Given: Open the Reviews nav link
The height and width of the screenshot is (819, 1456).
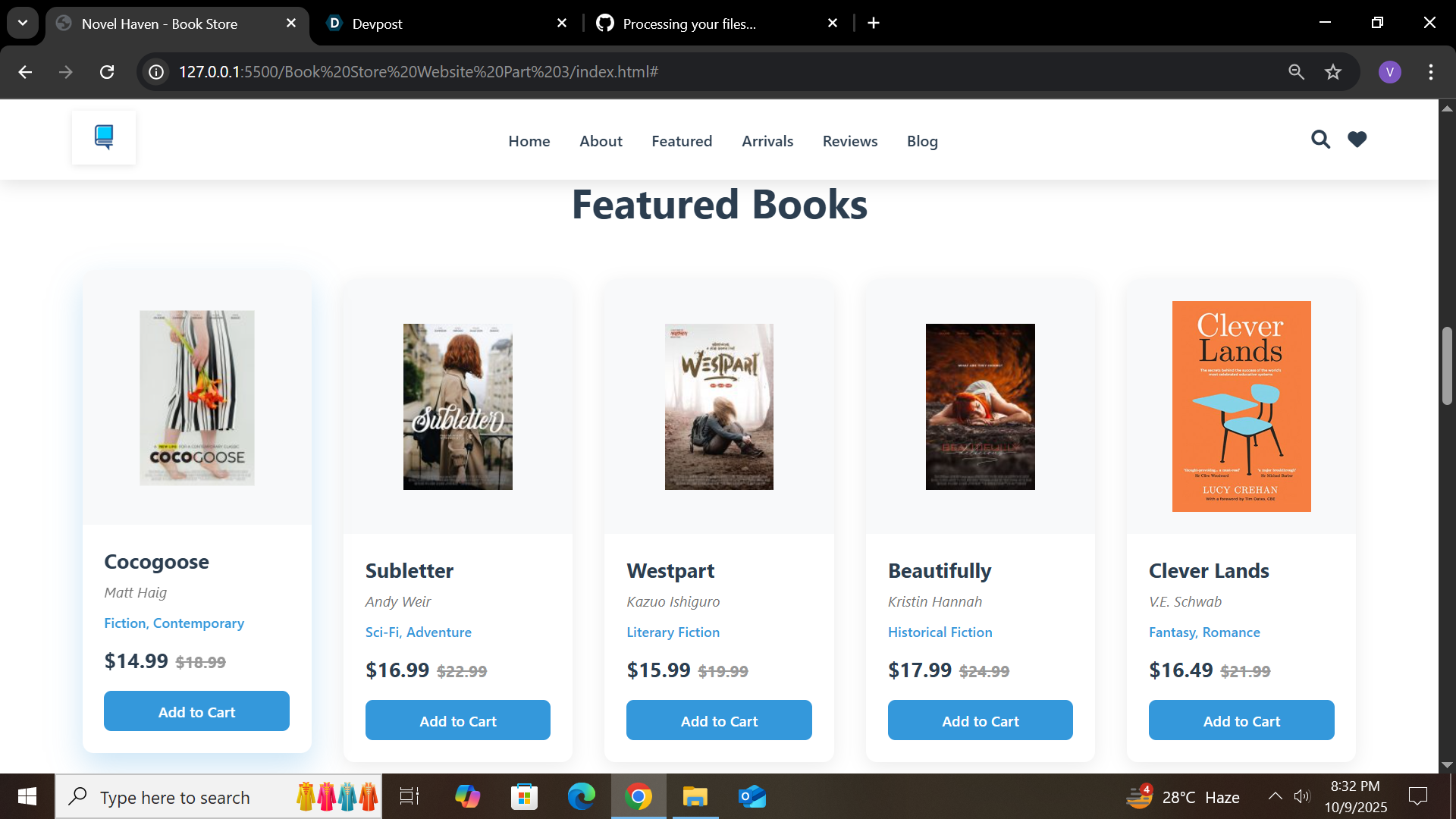Looking at the screenshot, I should point(850,141).
